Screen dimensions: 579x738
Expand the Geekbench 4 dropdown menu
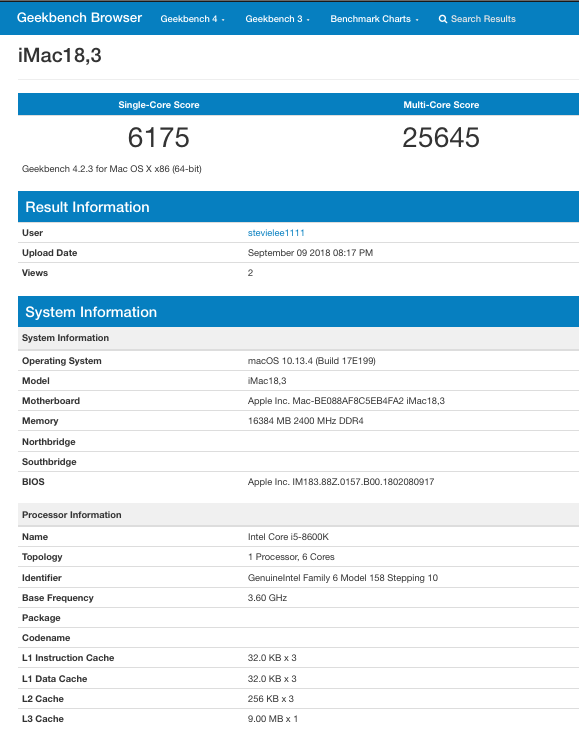(x=192, y=19)
